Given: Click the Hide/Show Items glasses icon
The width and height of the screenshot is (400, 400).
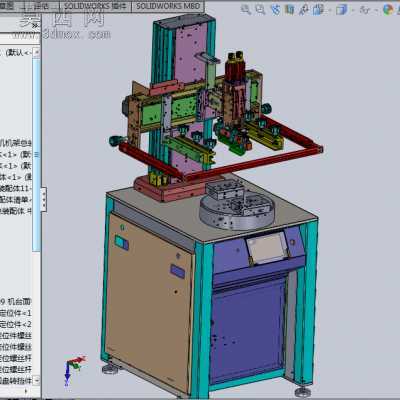Looking at the screenshot, I should click(x=365, y=10).
